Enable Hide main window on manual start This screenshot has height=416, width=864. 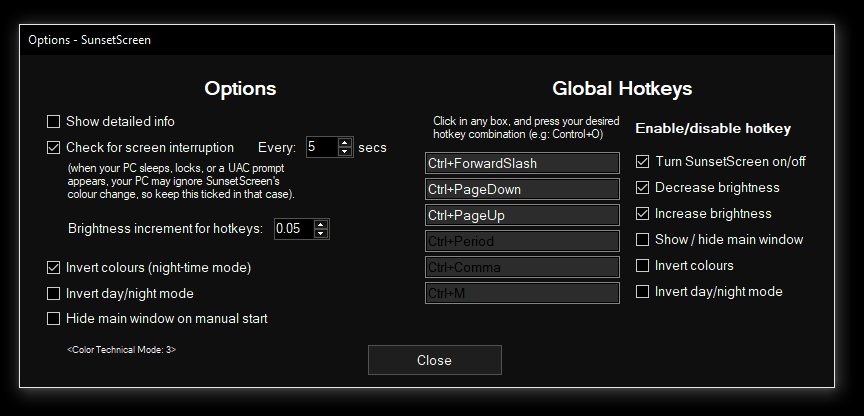click(x=53, y=318)
